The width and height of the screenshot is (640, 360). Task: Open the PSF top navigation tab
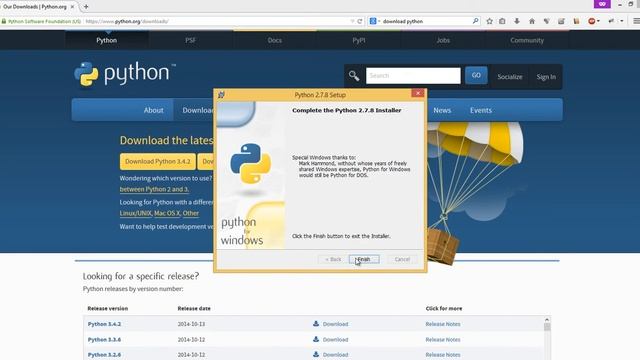coord(190,40)
